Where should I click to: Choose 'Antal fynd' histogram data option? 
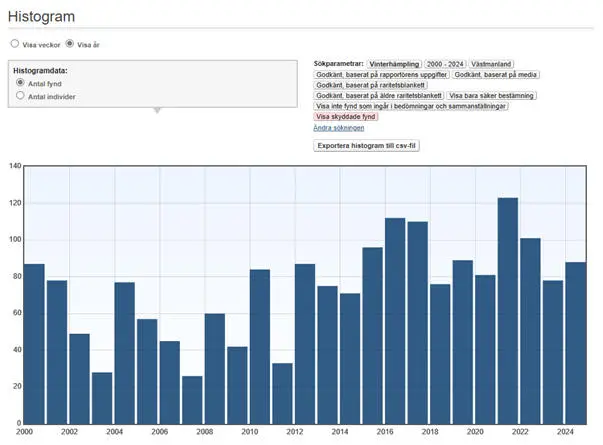[x=20, y=83]
